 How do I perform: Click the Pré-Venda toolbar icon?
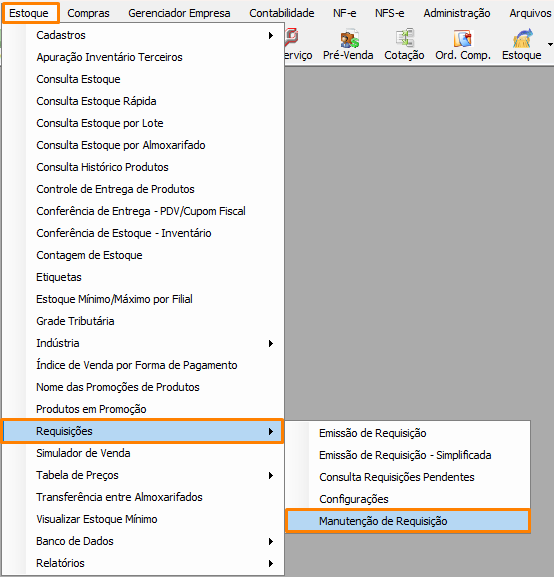click(x=348, y=45)
